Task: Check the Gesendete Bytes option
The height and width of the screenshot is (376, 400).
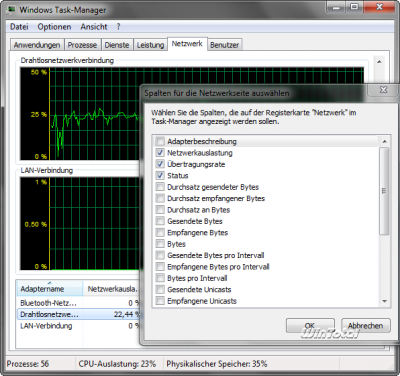Action: point(160,221)
